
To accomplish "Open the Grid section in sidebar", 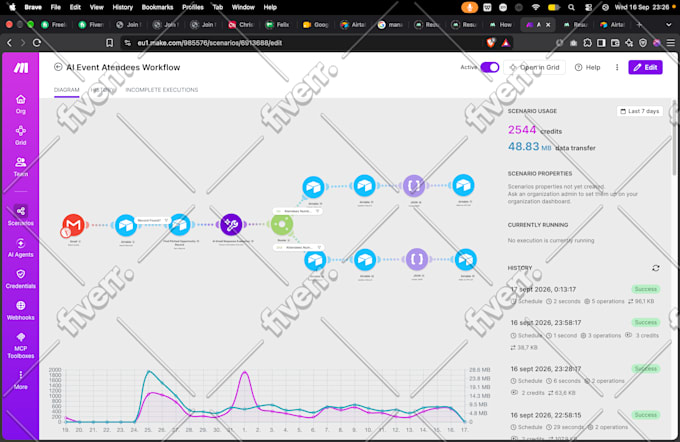I will pyautogui.click(x=20, y=135).
